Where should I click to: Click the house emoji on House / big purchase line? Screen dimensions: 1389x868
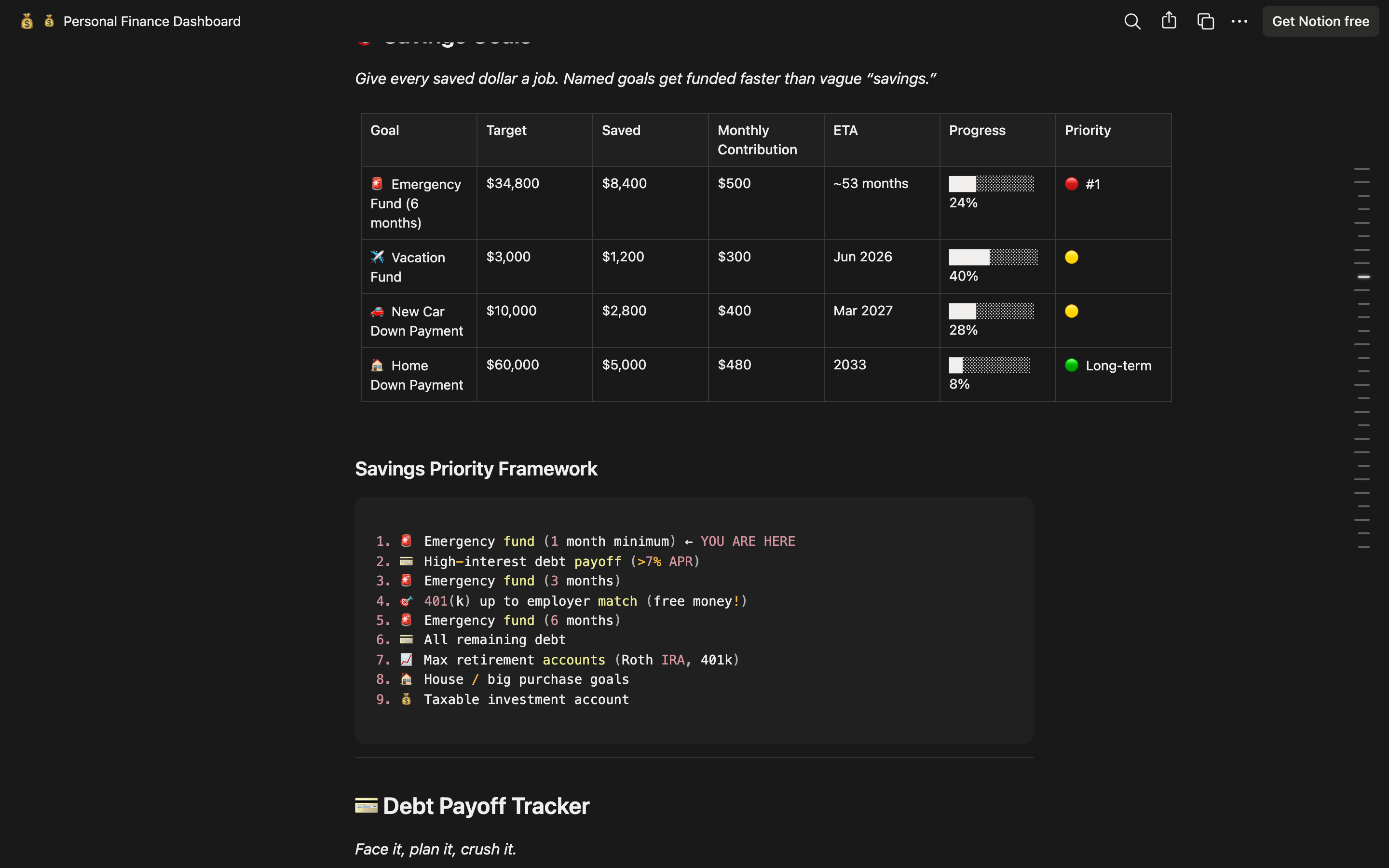click(407, 679)
